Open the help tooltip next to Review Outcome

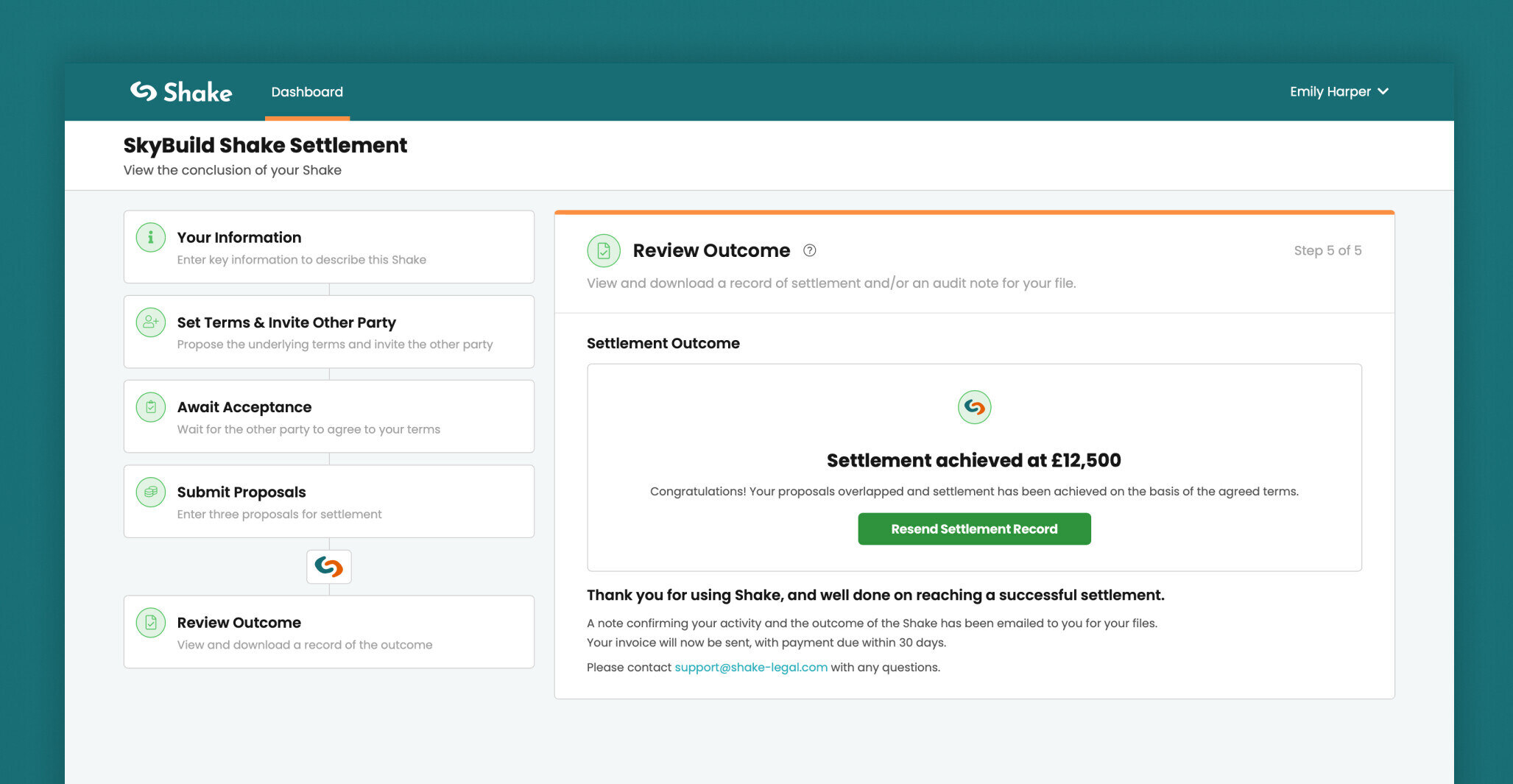[811, 250]
